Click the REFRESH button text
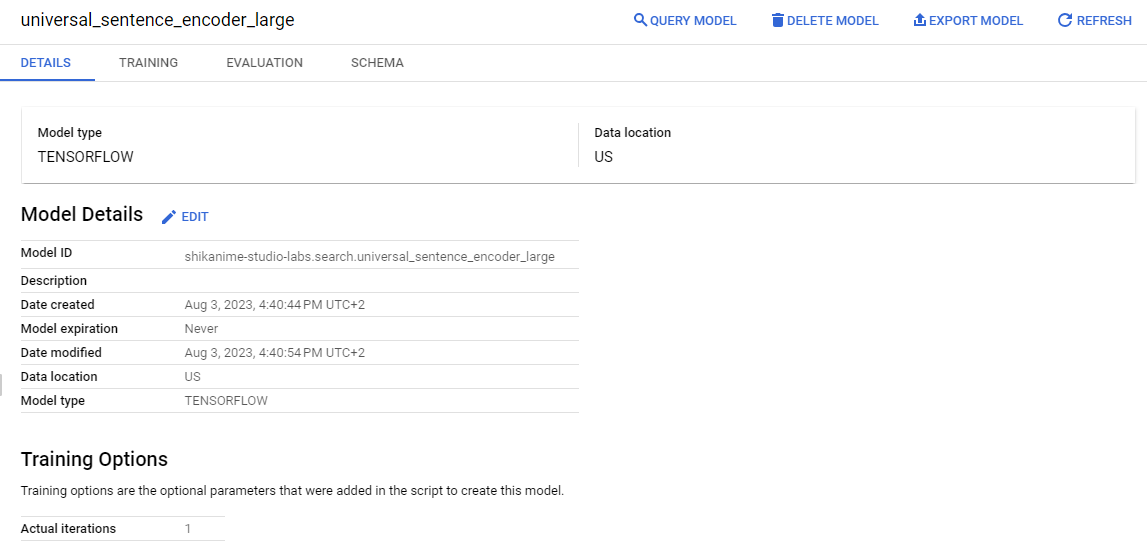1147x558 pixels. (1104, 21)
